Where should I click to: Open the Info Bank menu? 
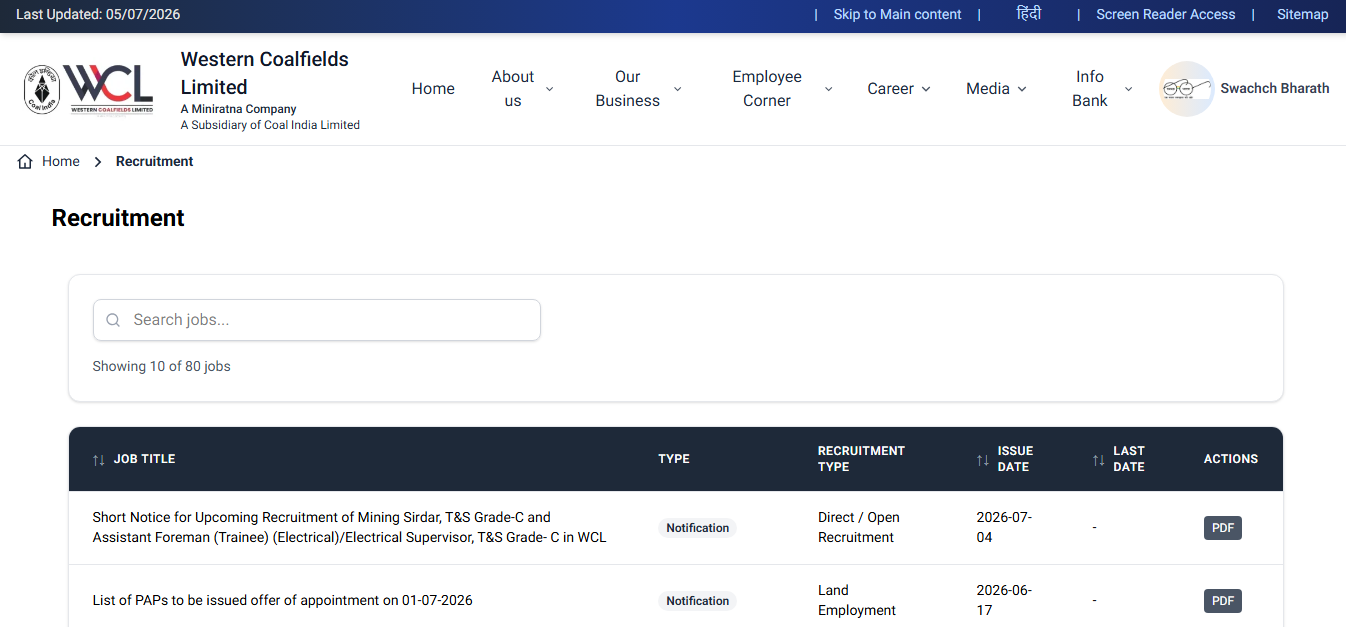1090,89
